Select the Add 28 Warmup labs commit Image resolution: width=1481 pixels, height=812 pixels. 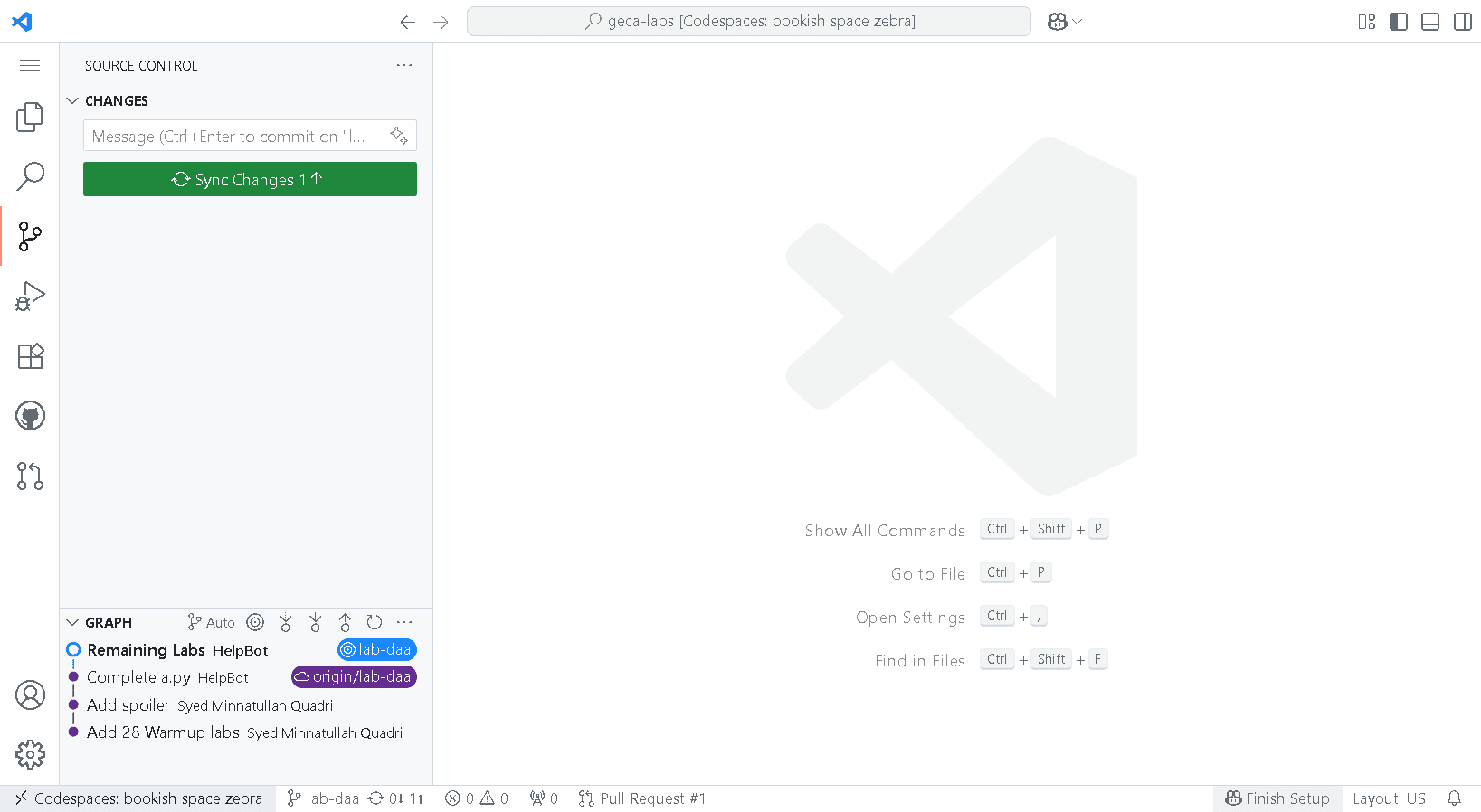246,732
